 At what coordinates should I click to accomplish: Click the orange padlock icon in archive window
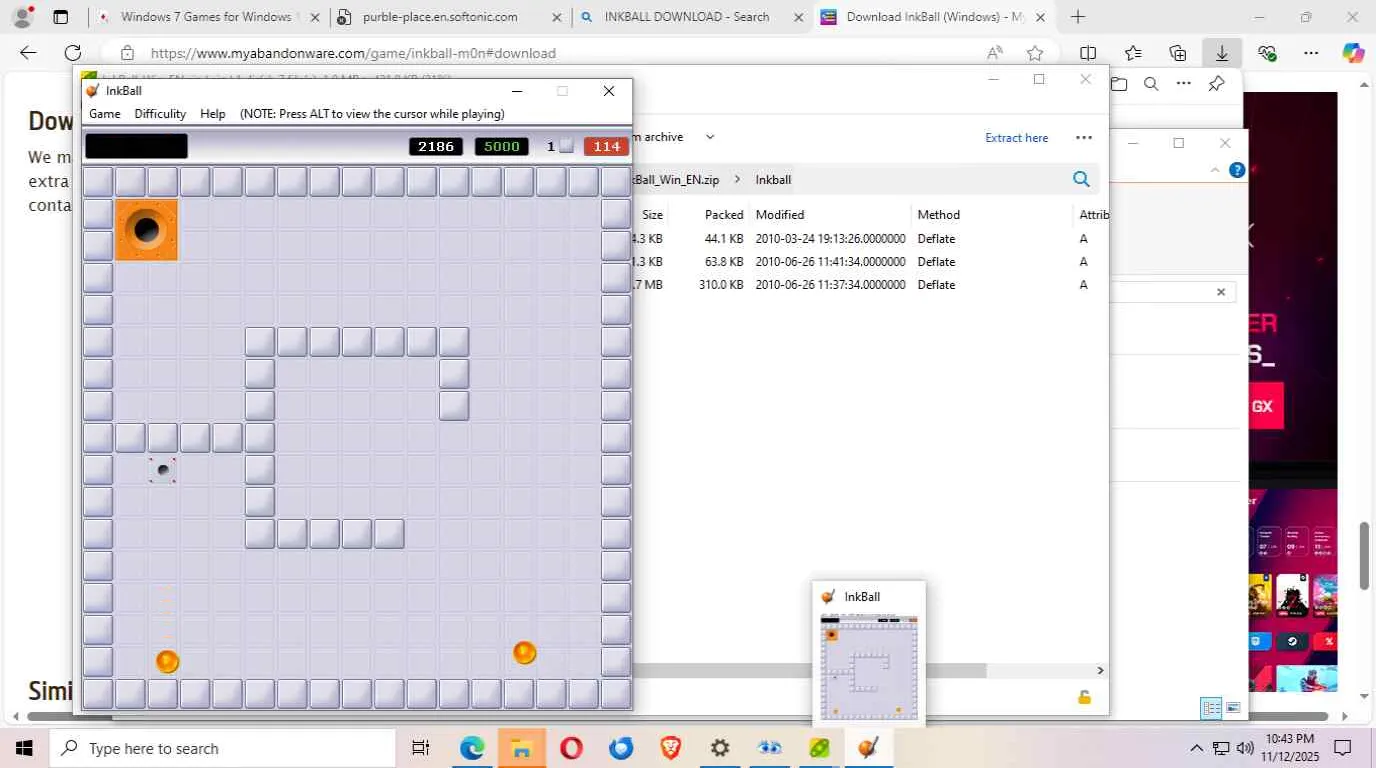coord(1084,697)
